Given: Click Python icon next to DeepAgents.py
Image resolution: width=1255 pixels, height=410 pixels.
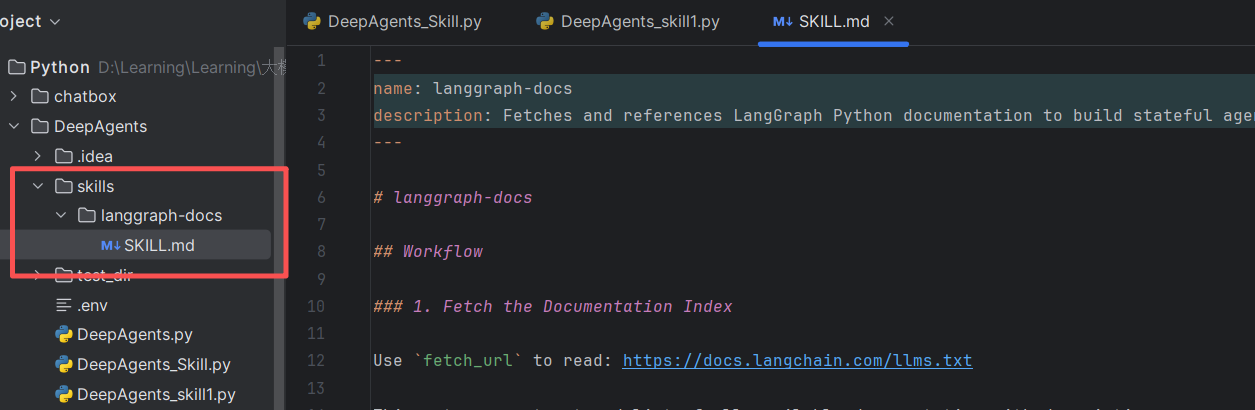Looking at the screenshot, I should coord(63,335).
